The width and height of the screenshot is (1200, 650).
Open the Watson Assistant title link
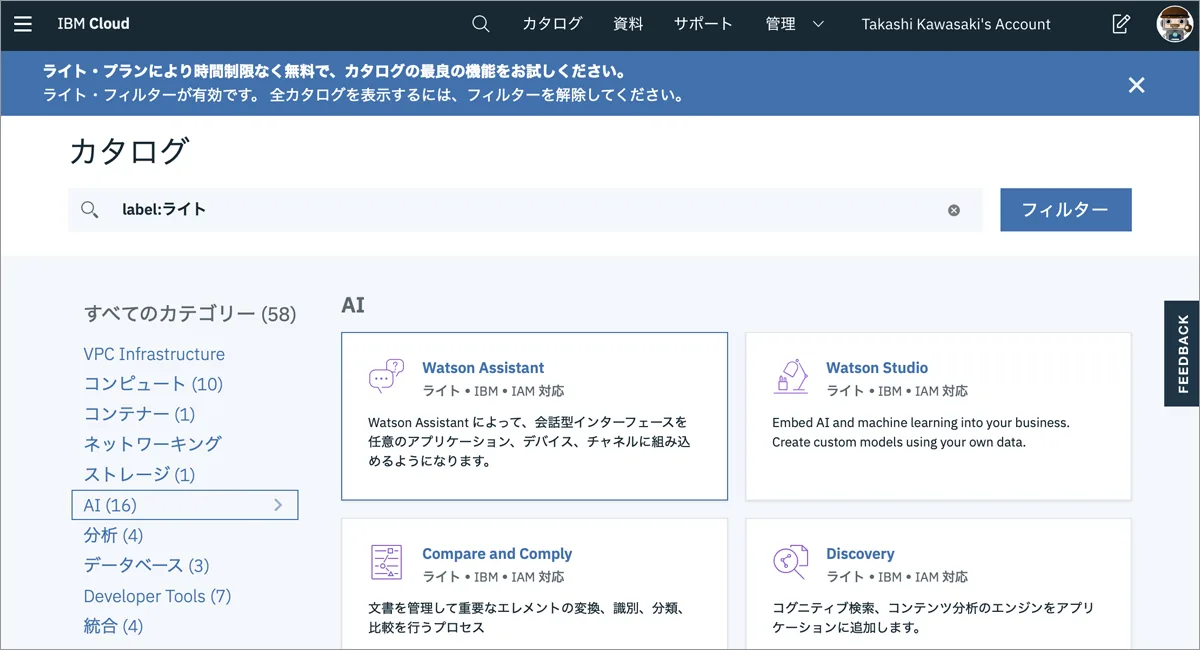(483, 368)
